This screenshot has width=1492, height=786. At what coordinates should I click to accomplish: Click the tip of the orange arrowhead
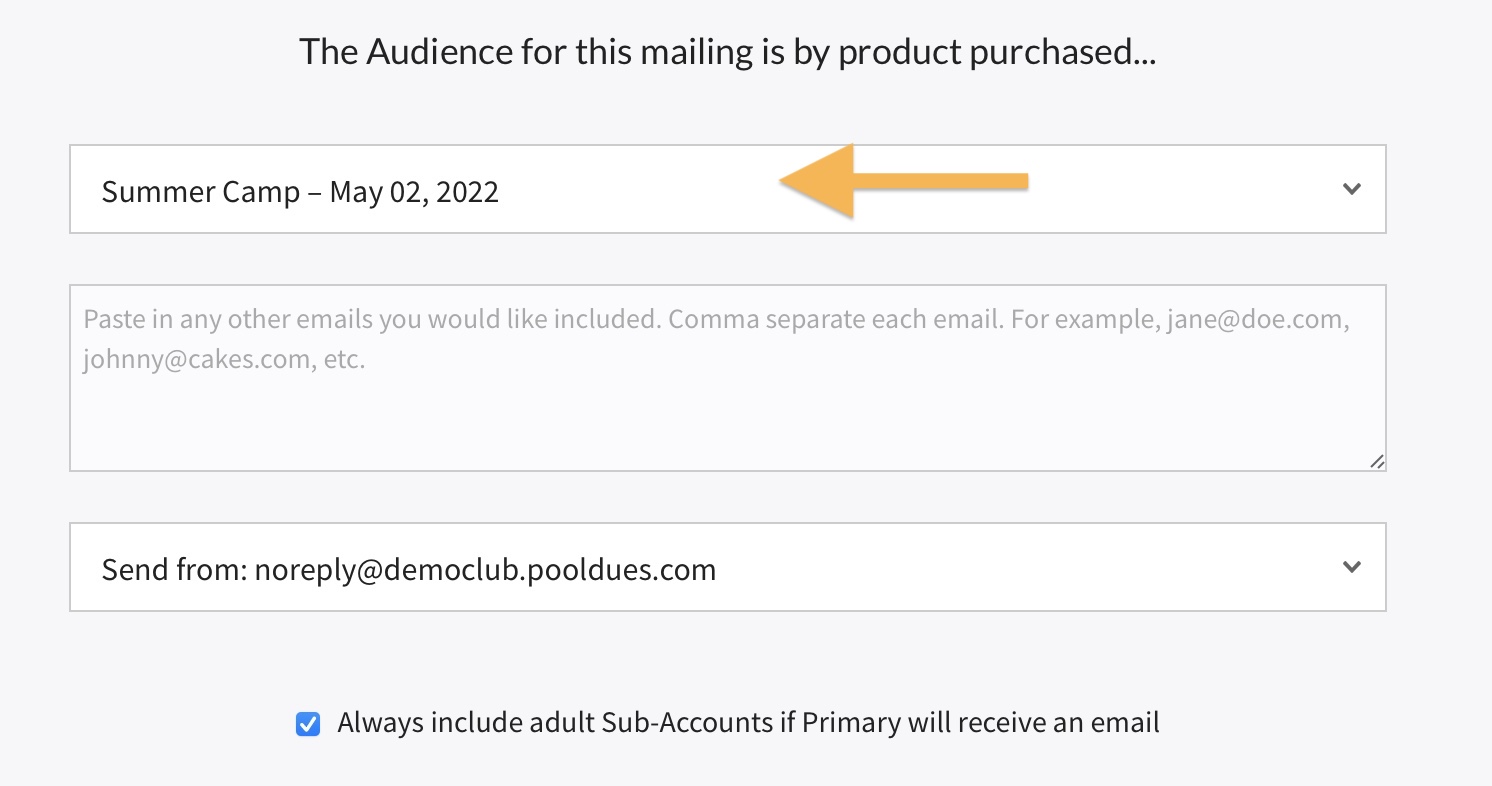[x=783, y=181]
